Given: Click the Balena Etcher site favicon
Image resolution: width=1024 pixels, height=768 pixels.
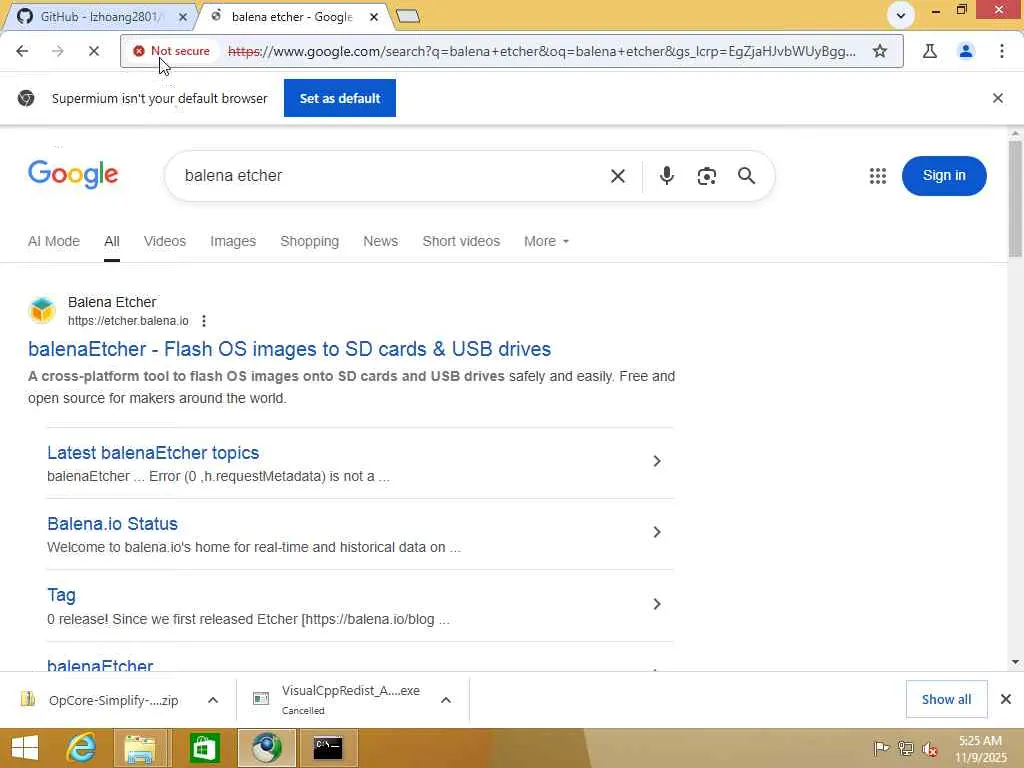Looking at the screenshot, I should (x=42, y=310).
